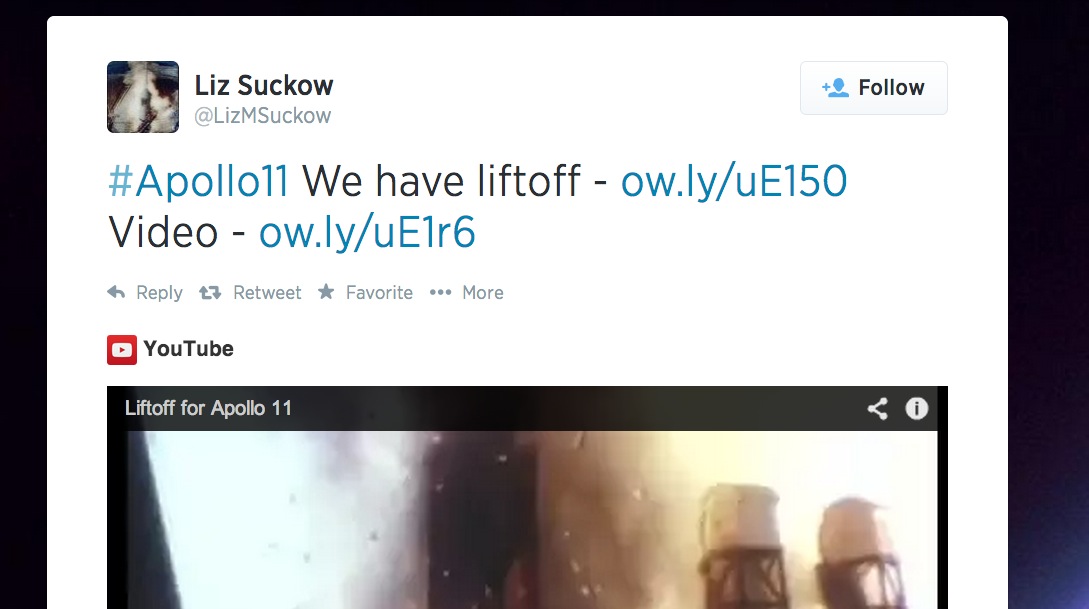
Task: Follow Liz Suckow
Action: pyautogui.click(x=874, y=87)
